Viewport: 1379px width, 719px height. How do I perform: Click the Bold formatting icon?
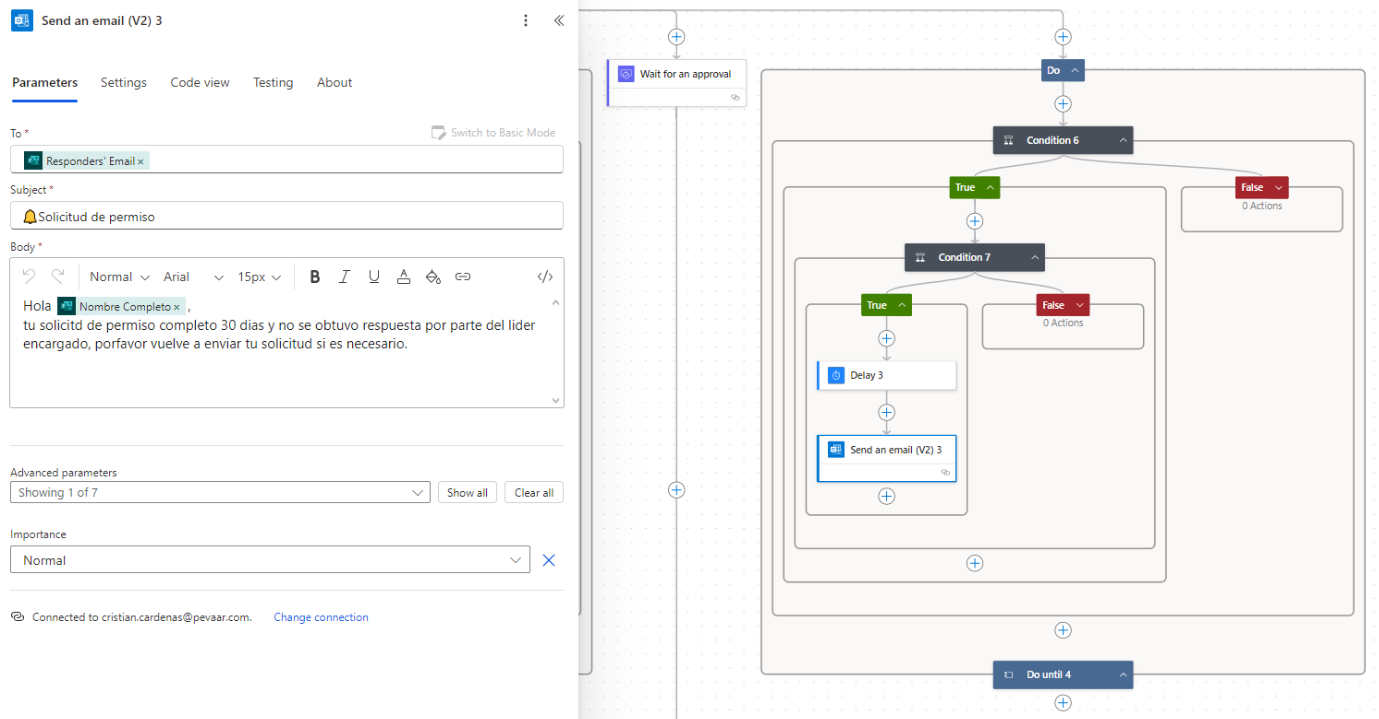click(x=315, y=277)
